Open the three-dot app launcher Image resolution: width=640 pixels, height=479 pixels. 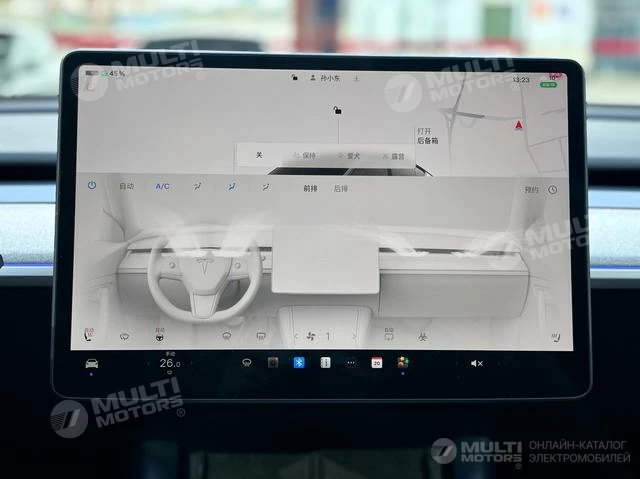[350, 363]
